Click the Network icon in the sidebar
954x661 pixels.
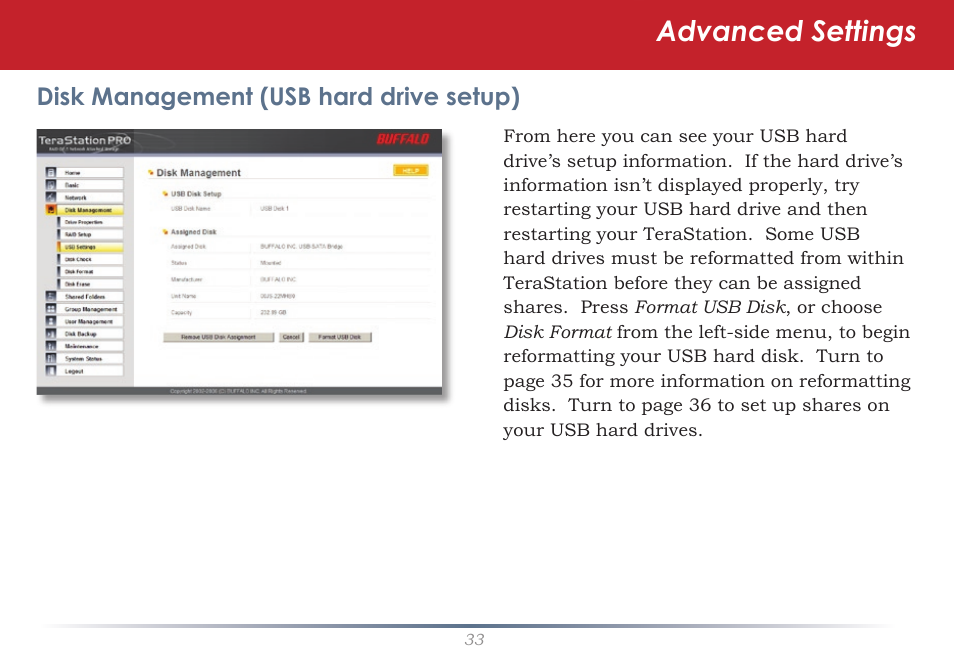(x=51, y=198)
